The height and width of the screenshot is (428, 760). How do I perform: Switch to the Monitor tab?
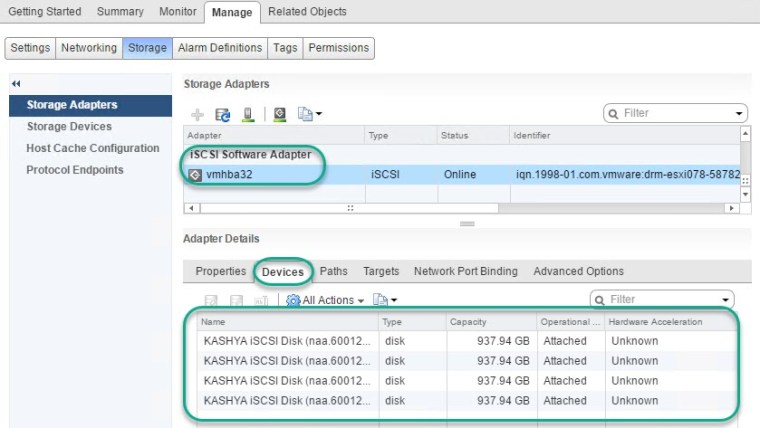click(177, 12)
